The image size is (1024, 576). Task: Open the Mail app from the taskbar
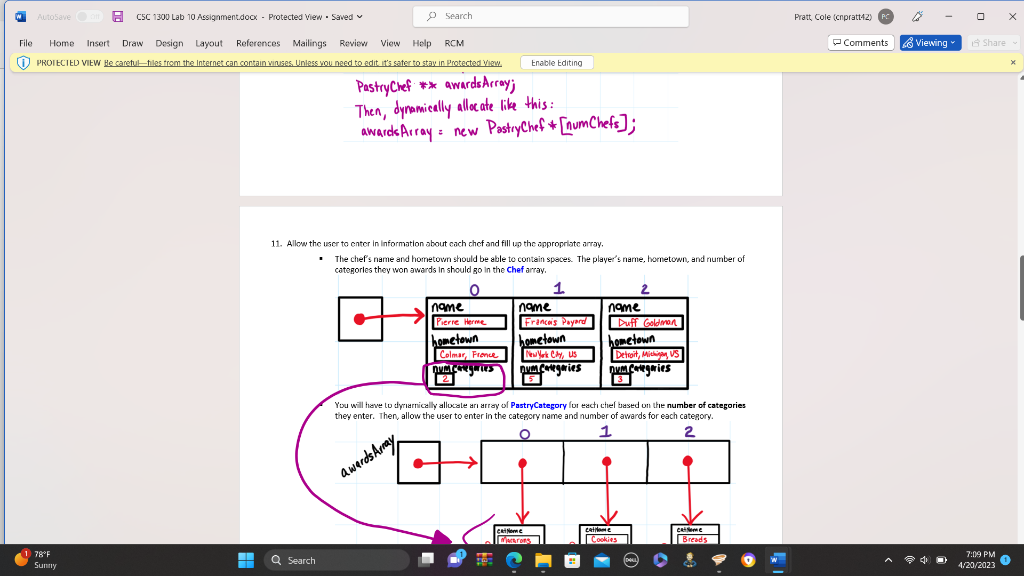601,559
